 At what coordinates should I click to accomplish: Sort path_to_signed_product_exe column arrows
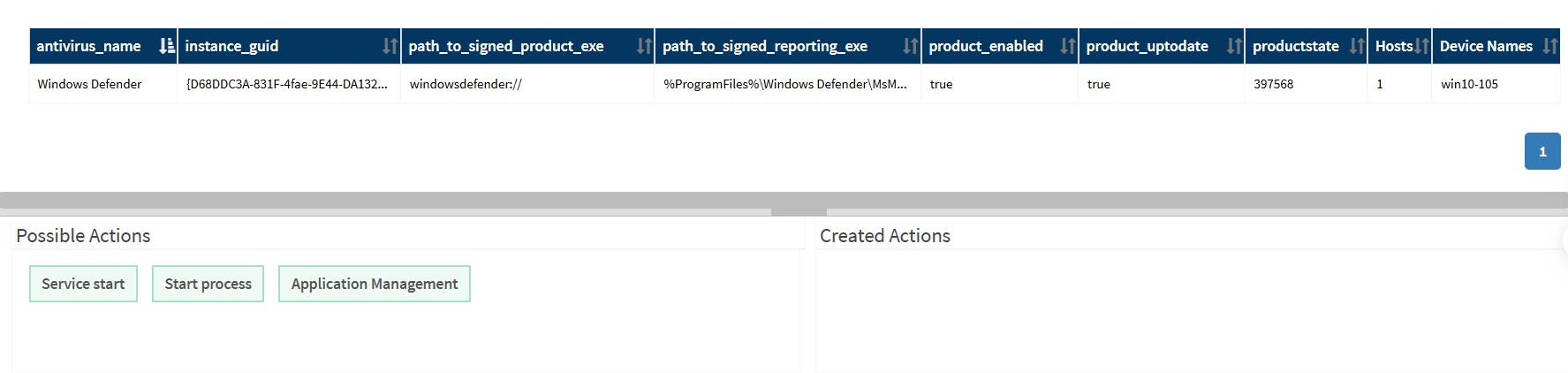tap(644, 46)
